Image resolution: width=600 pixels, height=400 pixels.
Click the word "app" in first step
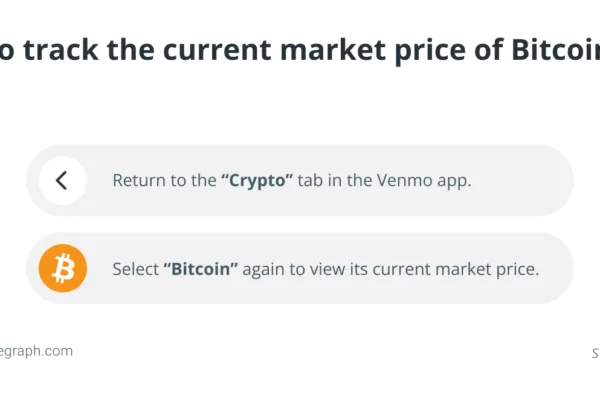coord(453,181)
